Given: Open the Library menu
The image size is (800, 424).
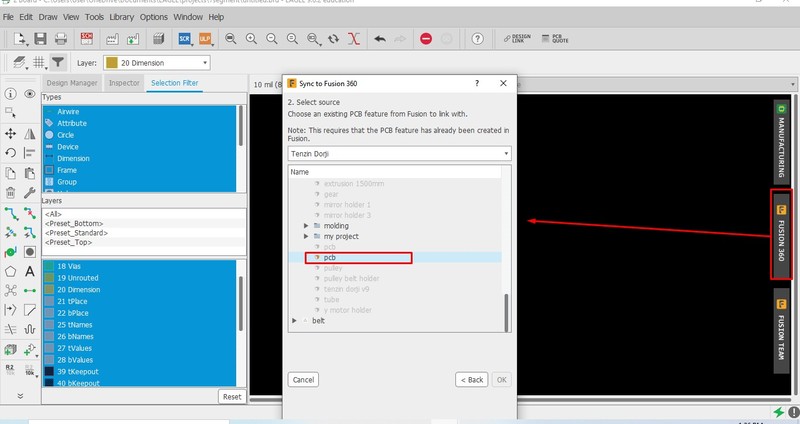Looking at the screenshot, I should [121, 17].
